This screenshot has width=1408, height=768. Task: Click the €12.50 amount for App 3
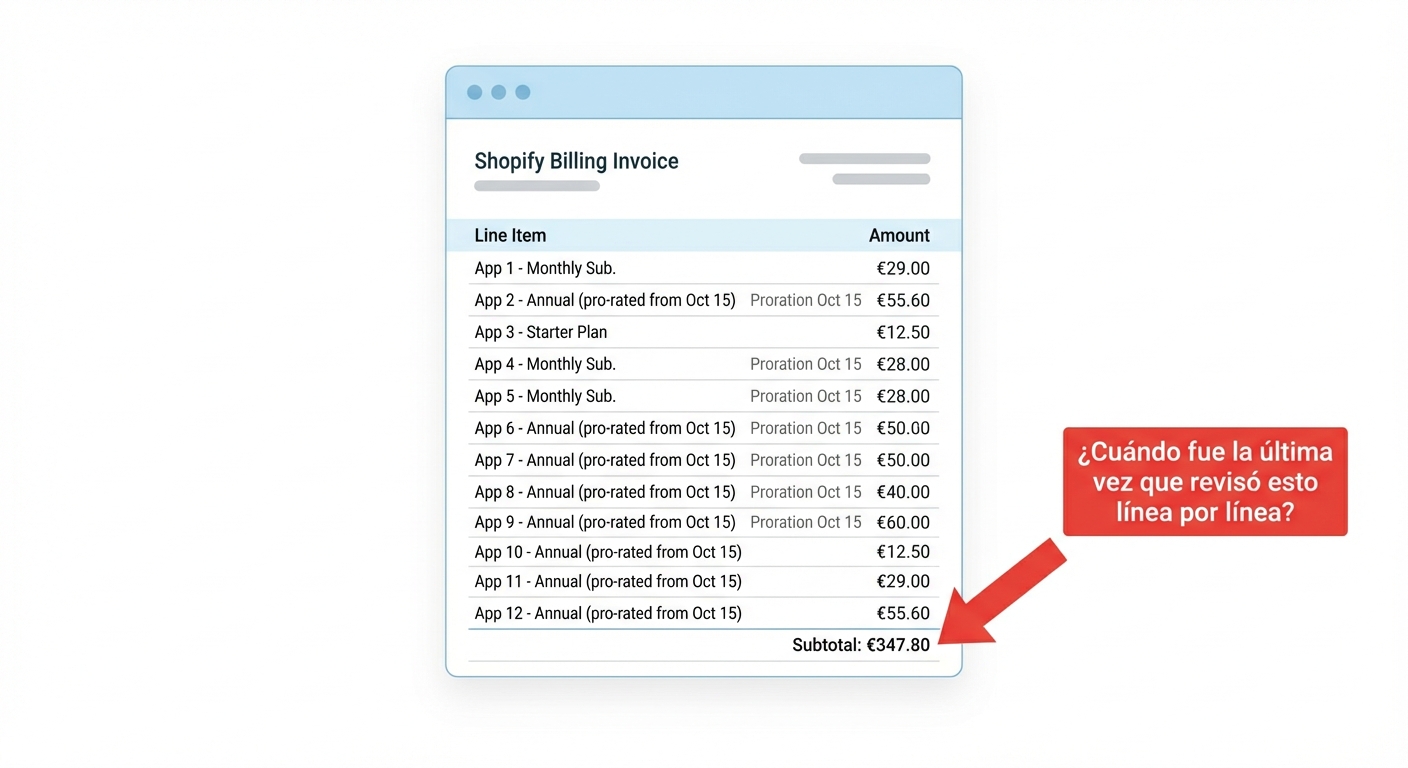click(903, 332)
